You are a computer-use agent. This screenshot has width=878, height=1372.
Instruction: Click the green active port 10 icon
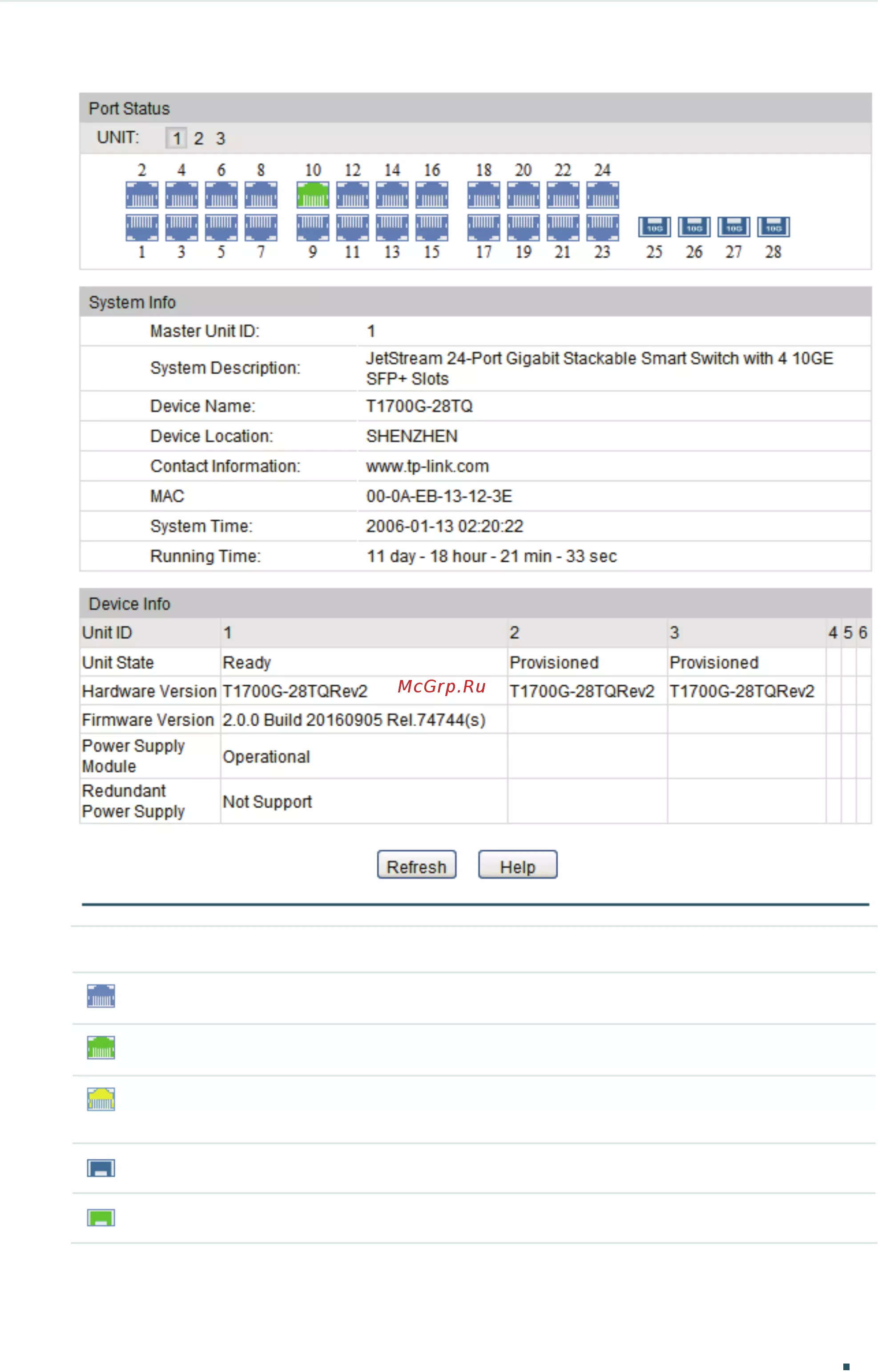tap(312, 194)
